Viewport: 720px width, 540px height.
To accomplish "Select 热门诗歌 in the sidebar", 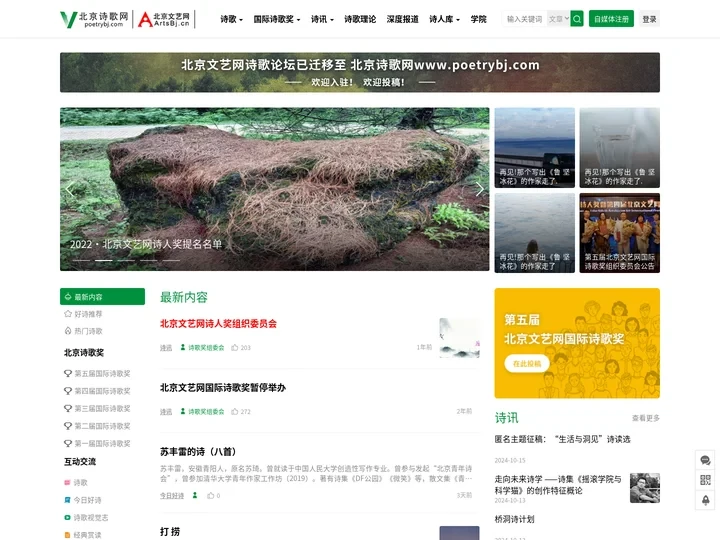I will (x=88, y=331).
